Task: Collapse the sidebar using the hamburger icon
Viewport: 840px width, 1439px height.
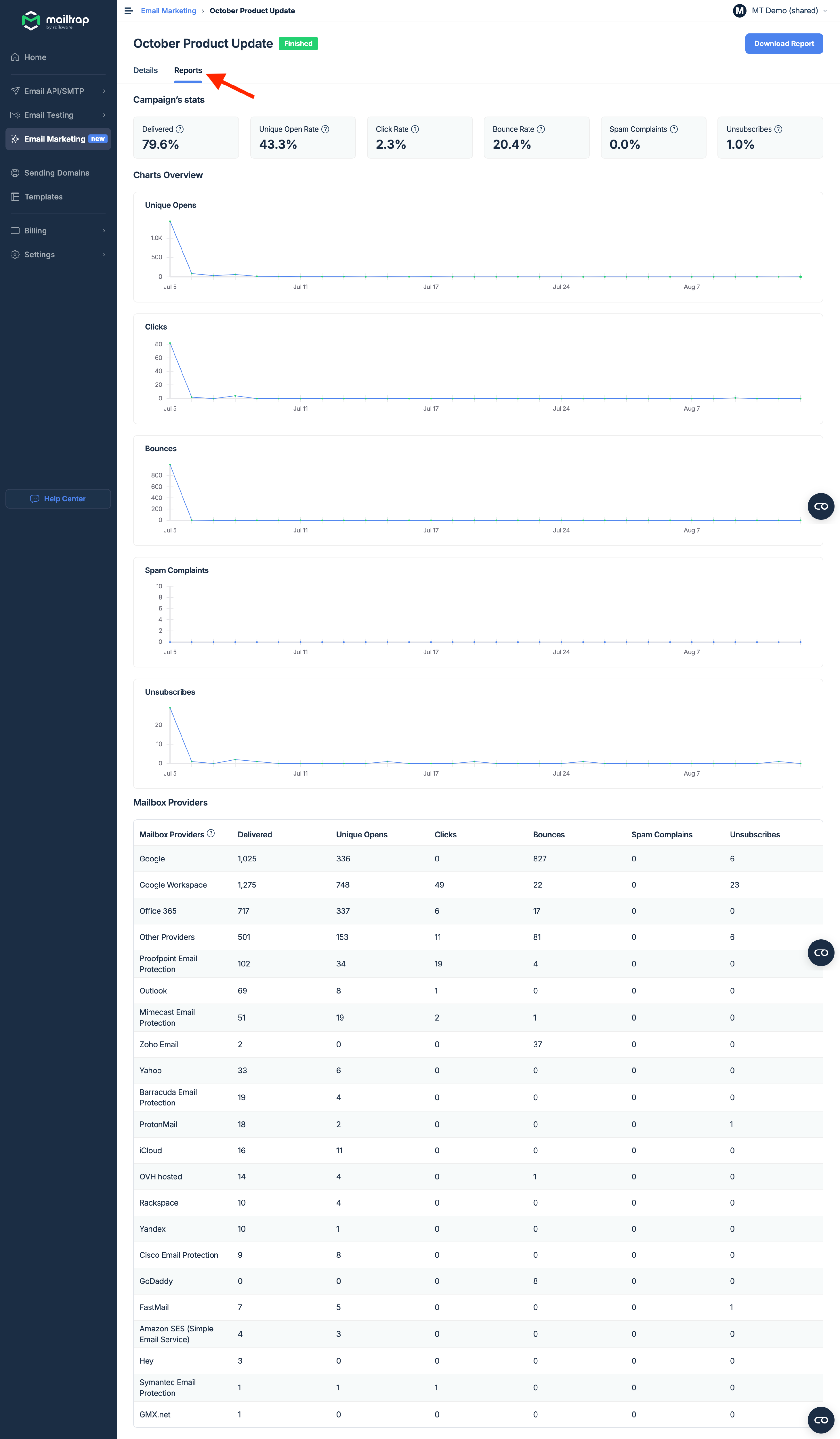Action: tap(128, 10)
